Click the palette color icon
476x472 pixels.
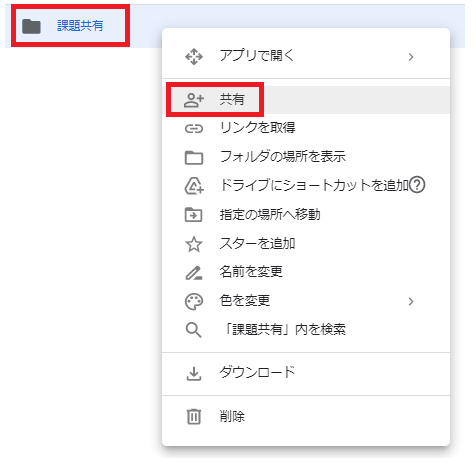194,302
